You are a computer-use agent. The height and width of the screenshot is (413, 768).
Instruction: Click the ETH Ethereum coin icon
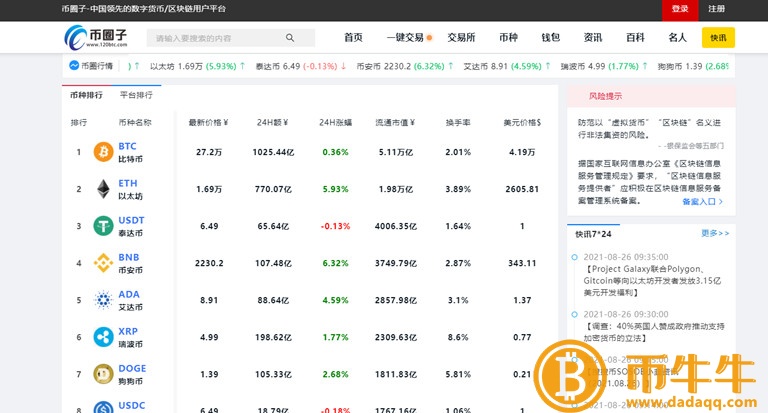(x=103, y=189)
